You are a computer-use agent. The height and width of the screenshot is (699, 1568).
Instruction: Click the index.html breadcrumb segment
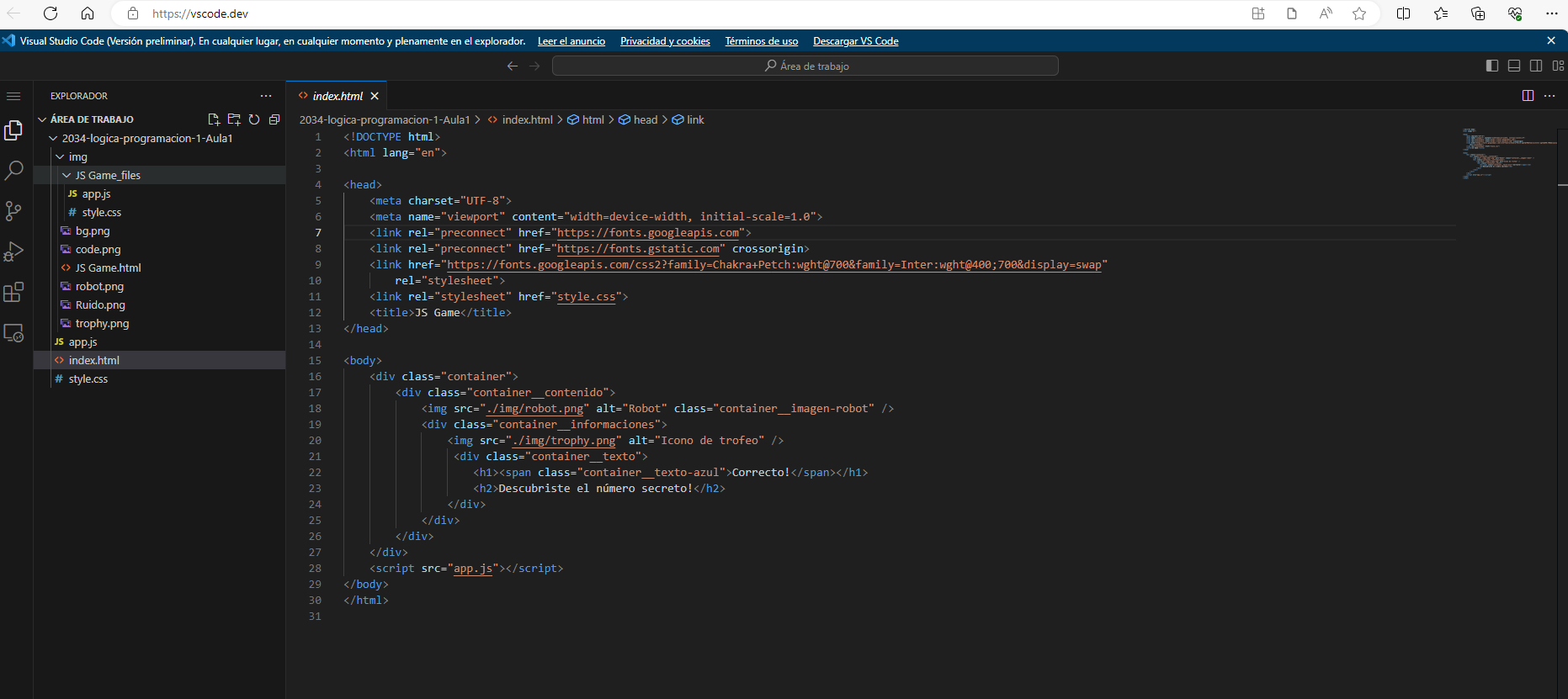520,119
